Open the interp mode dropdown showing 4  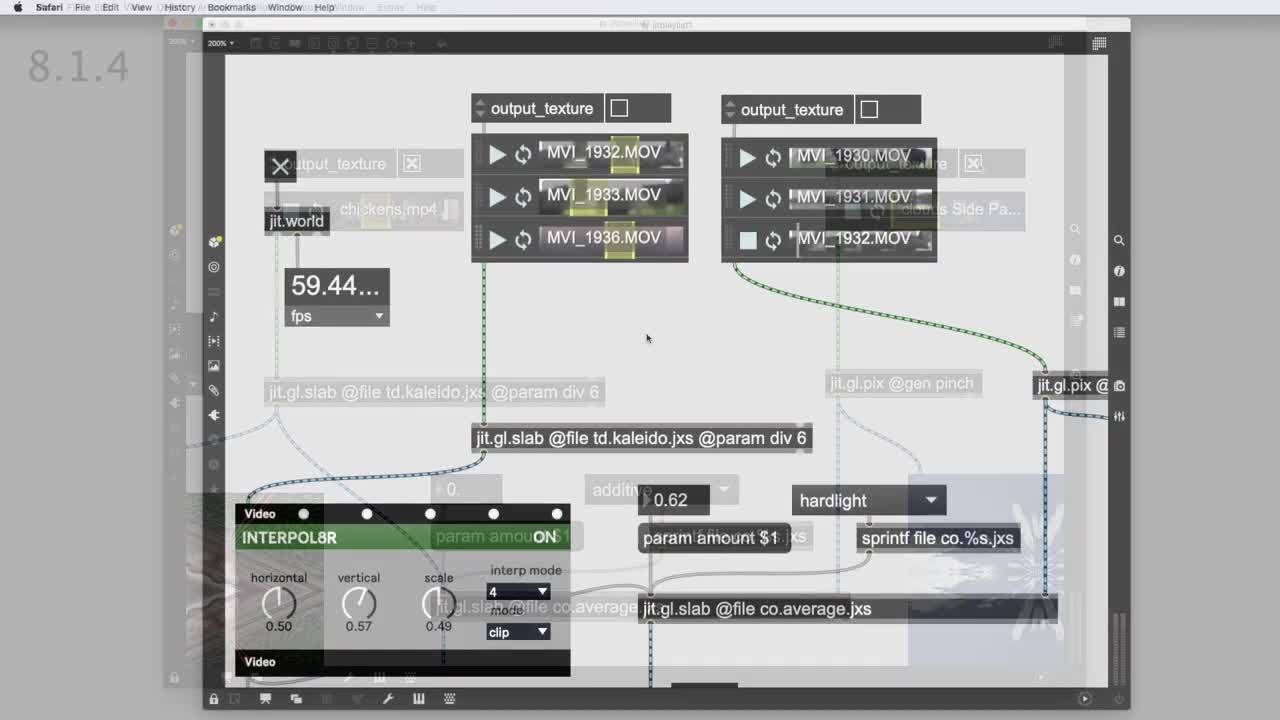point(518,592)
